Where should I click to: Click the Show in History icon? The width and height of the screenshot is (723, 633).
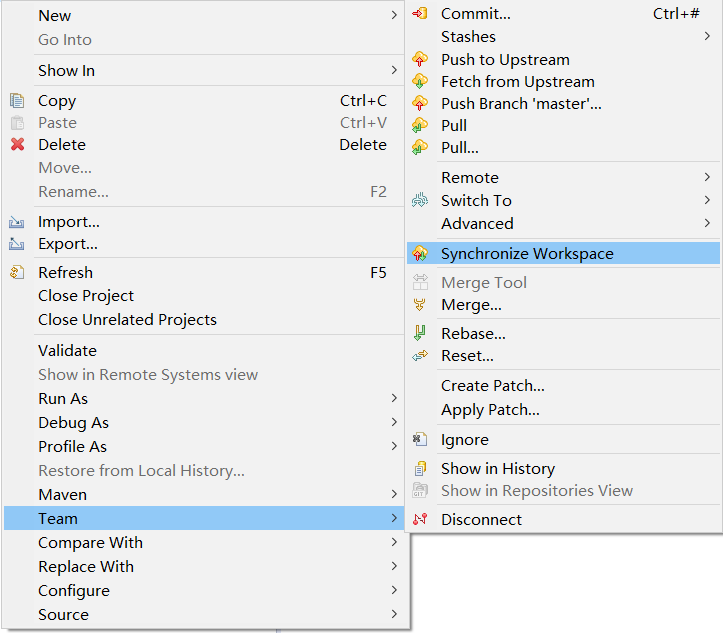click(x=420, y=468)
